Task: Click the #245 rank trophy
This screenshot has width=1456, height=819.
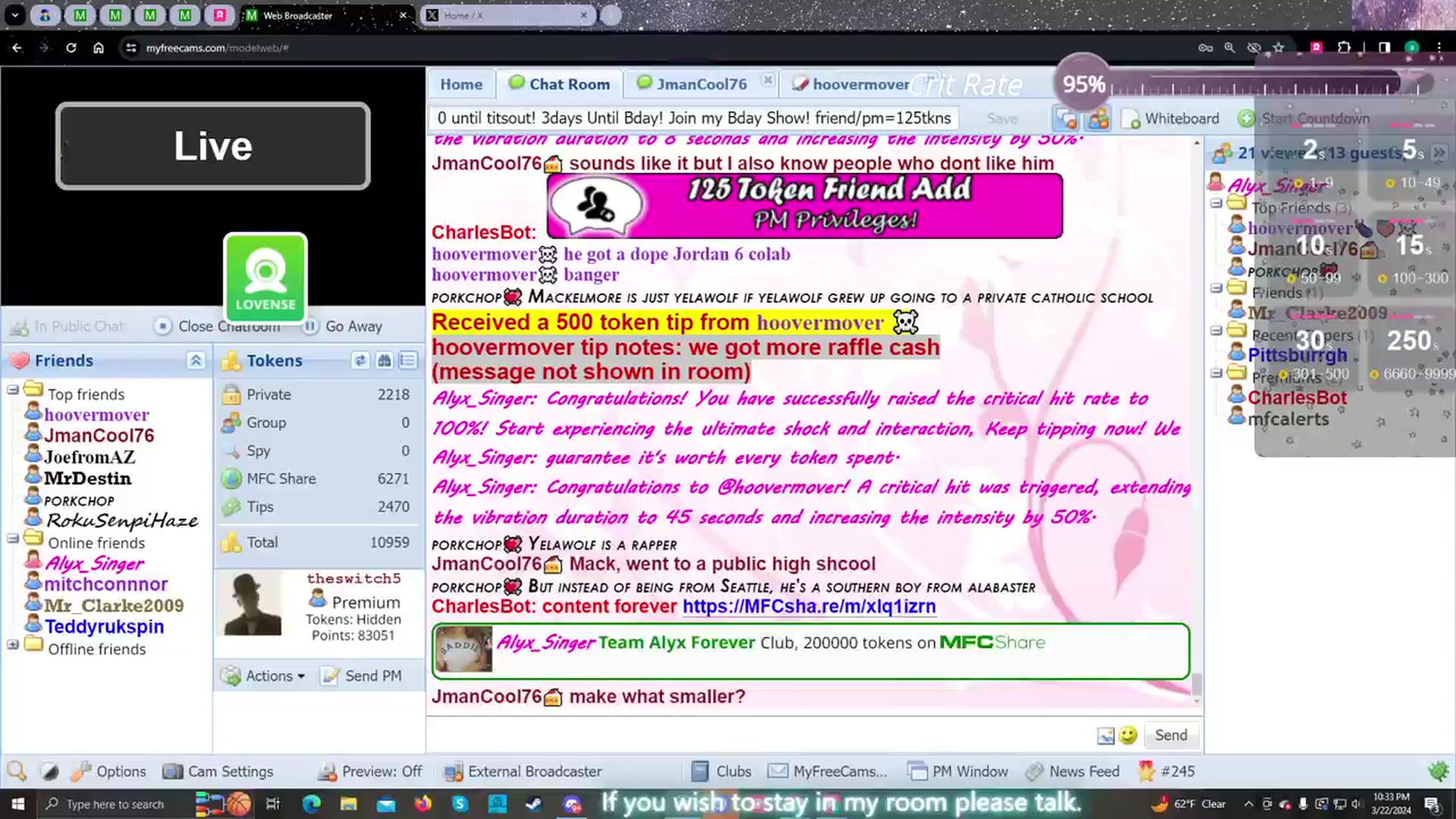Action: (x=1166, y=771)
